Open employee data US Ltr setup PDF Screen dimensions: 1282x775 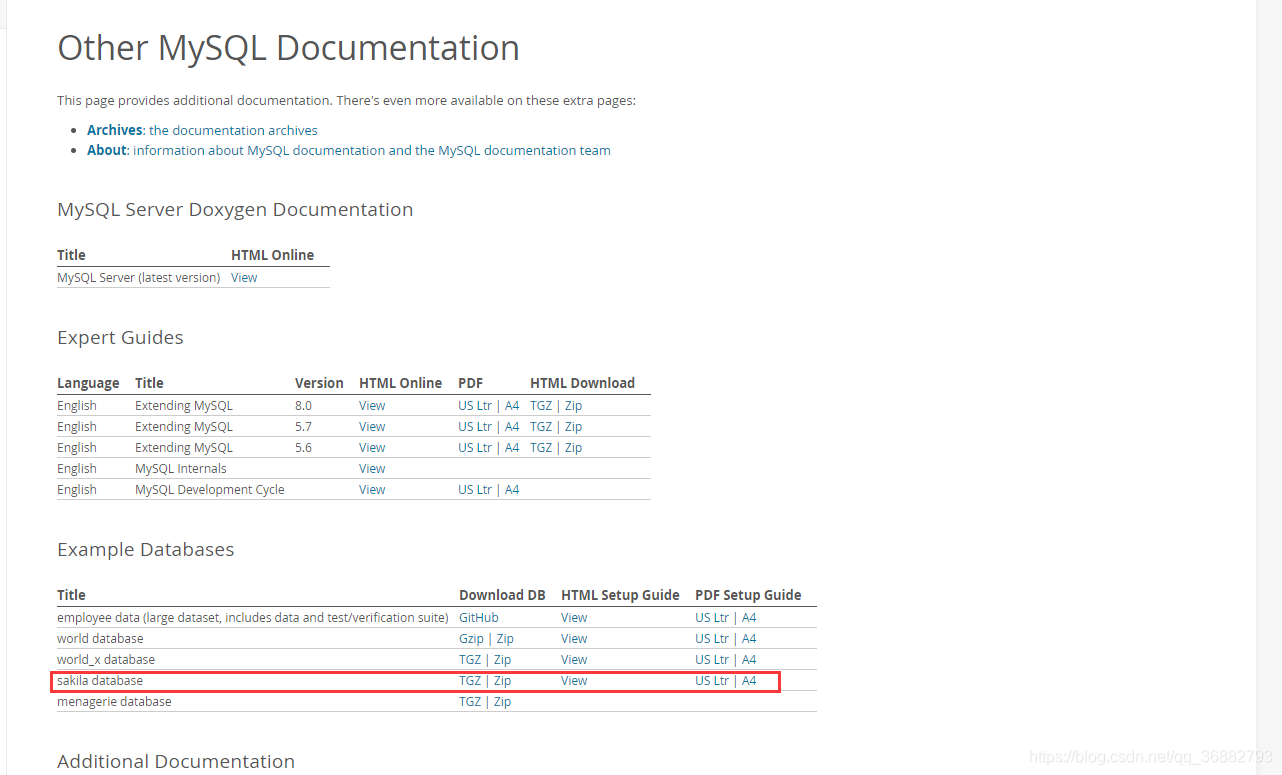712,618
